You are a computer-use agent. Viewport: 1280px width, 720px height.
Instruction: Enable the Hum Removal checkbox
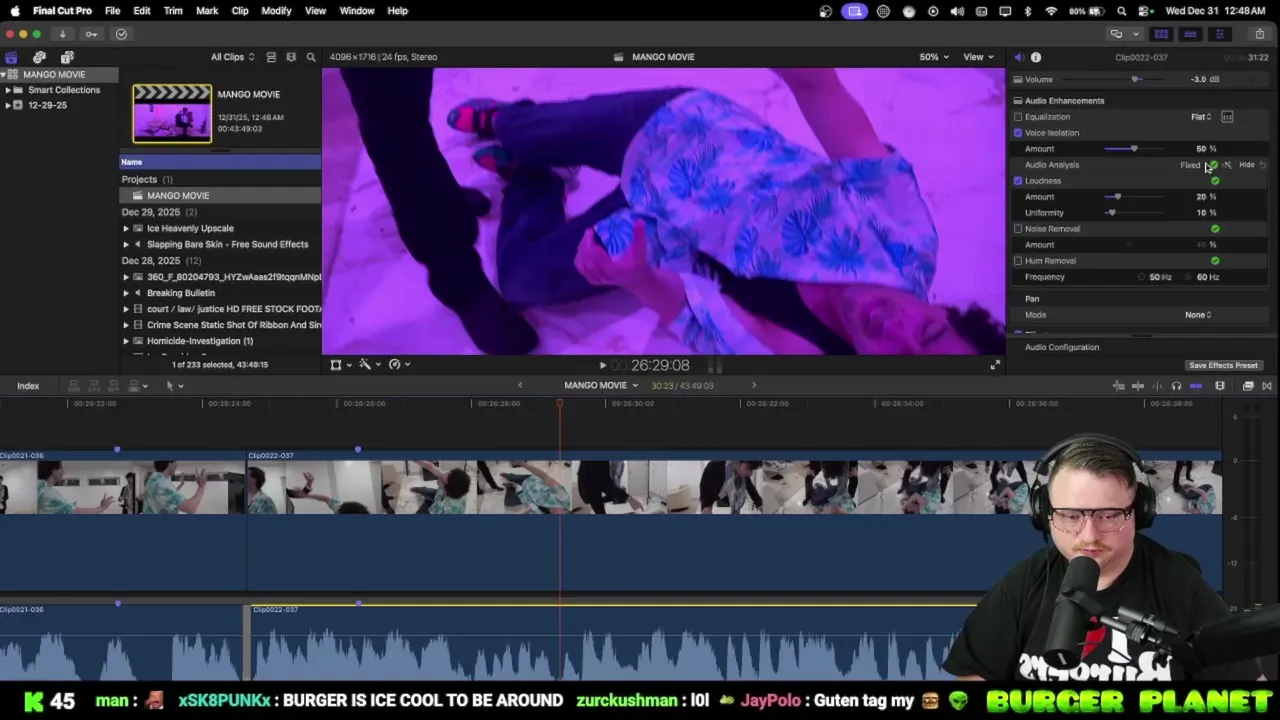click(x=1018, y=261)
